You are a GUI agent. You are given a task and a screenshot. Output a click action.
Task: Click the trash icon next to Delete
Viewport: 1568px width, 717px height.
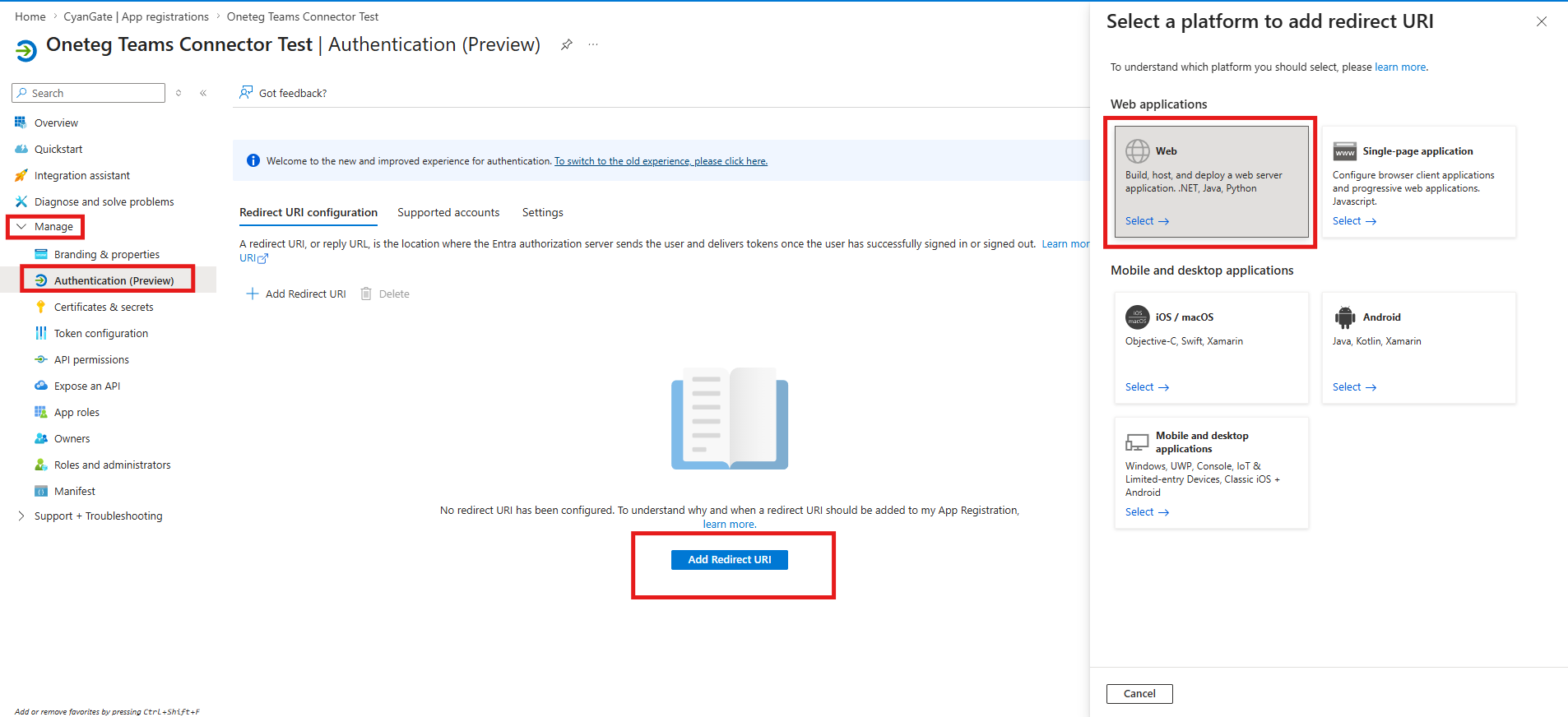366,294
